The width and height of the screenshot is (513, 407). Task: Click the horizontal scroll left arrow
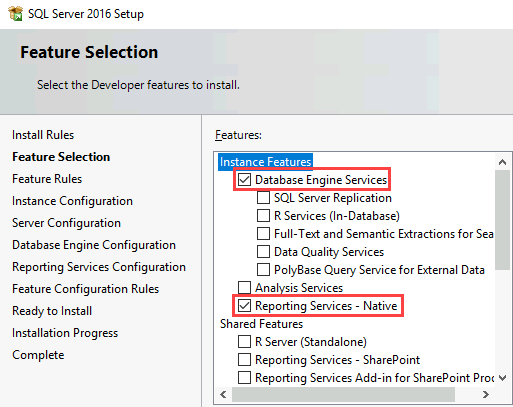(223, 395)
